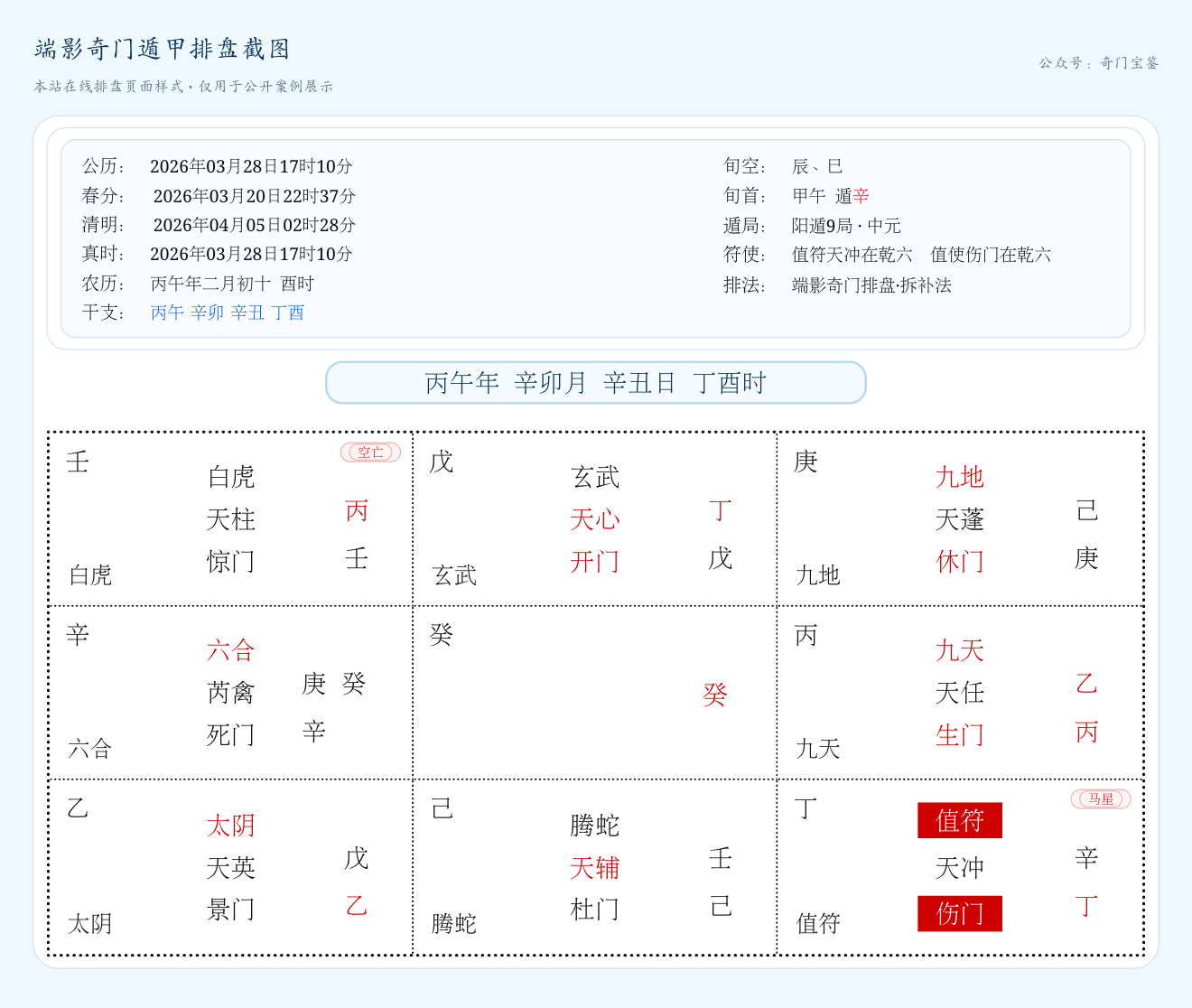Click 腾蛇 directly above 天辅
The image size is (1192, 1008).
[595, 826]
